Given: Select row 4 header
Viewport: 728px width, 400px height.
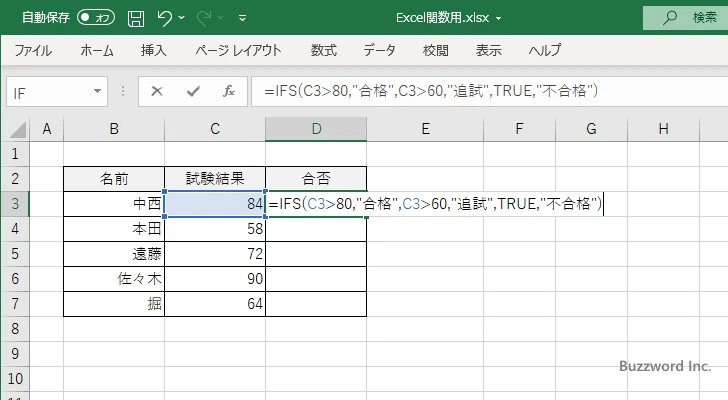Looking at the screenshot, I should click(15, 229).
